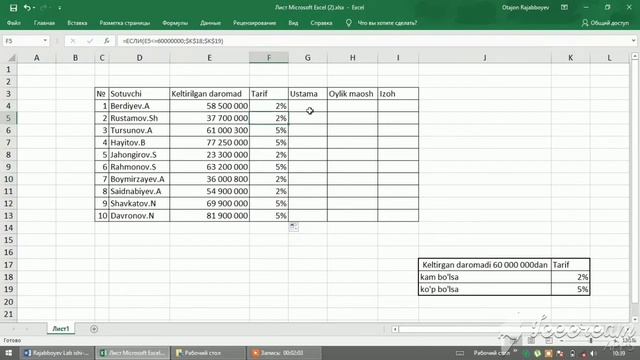Open the Рабочий стол taskbar folder

pyautogui.click(x=208, y=353)
